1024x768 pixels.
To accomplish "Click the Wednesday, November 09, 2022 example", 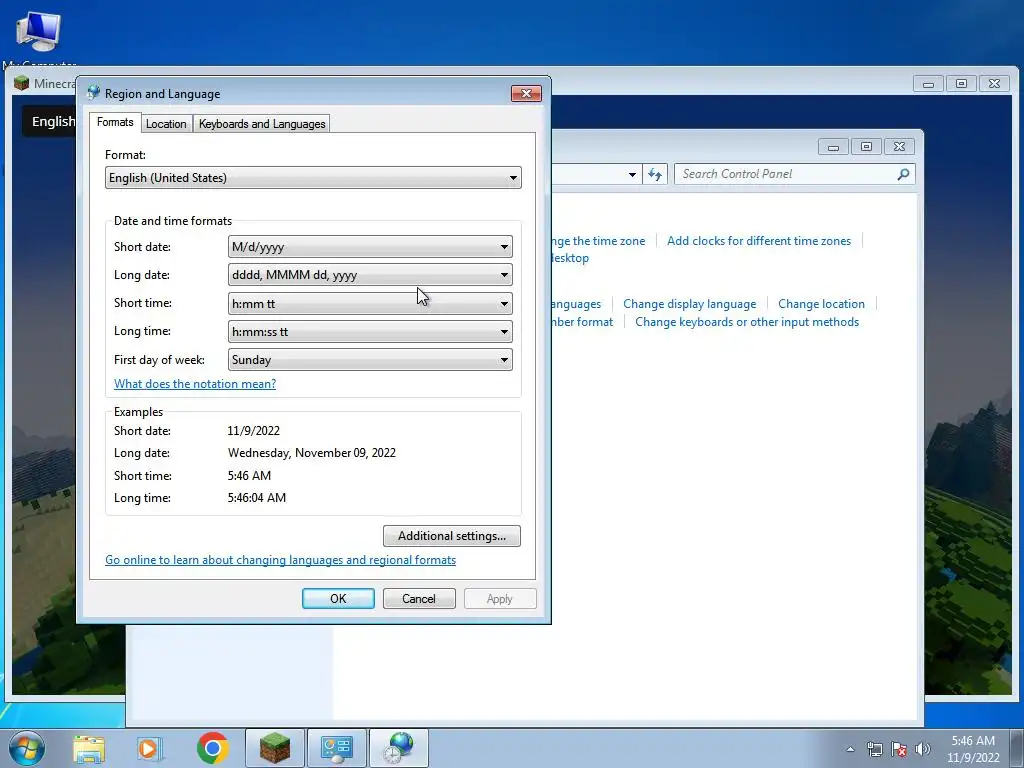I will 312,453.
